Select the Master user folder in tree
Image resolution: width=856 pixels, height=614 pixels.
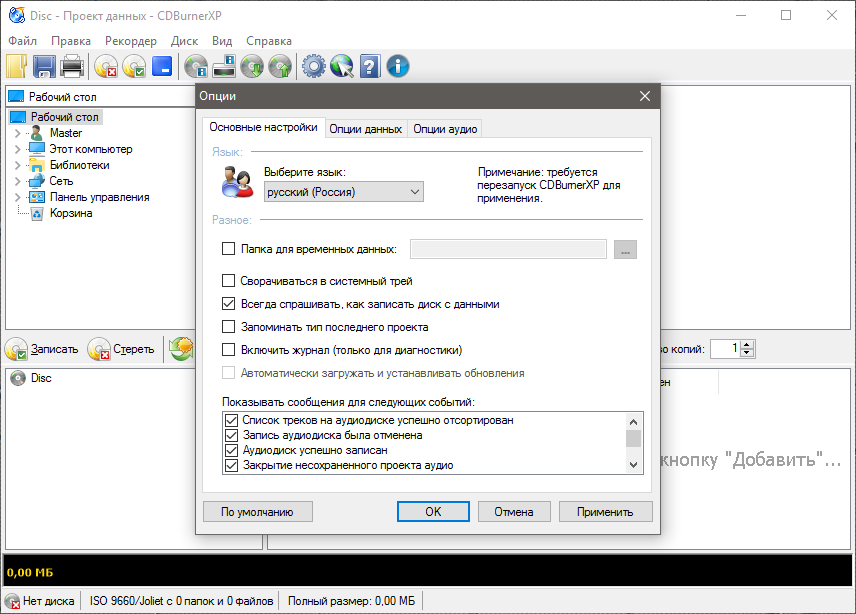[x=66, y=133]
